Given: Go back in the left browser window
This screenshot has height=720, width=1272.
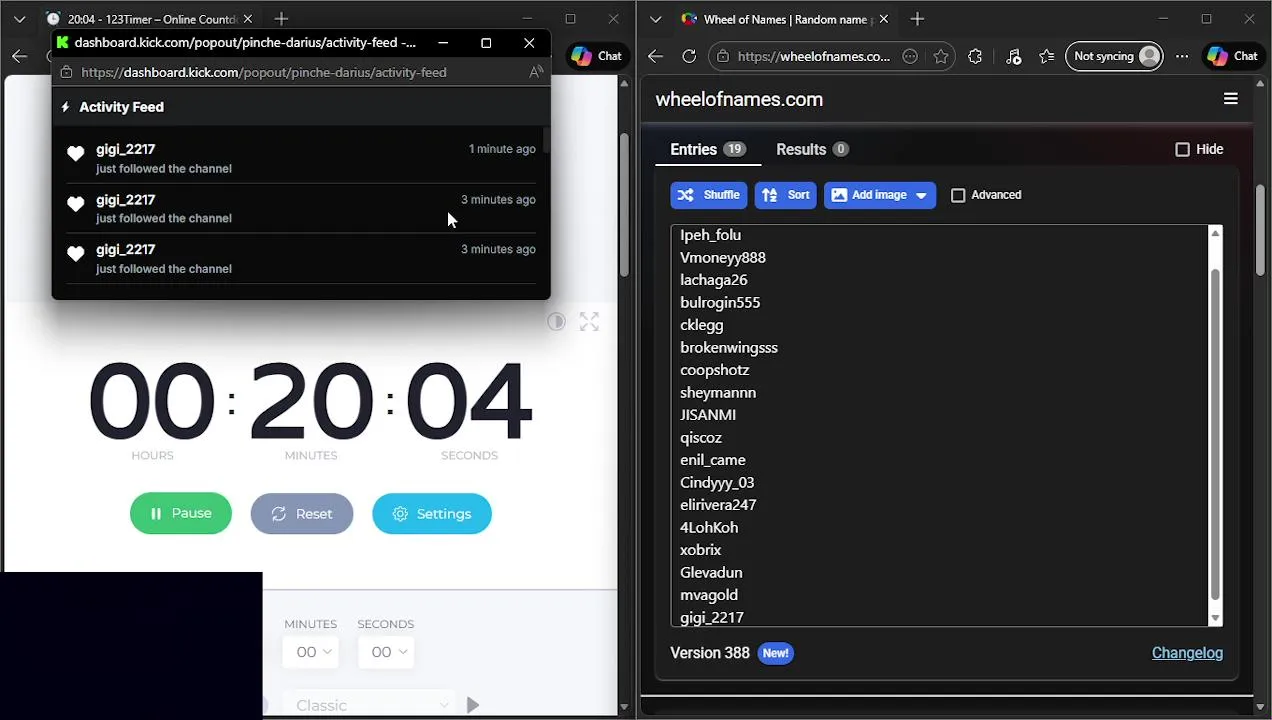Looking at the screenshot, I should [19, 56].
